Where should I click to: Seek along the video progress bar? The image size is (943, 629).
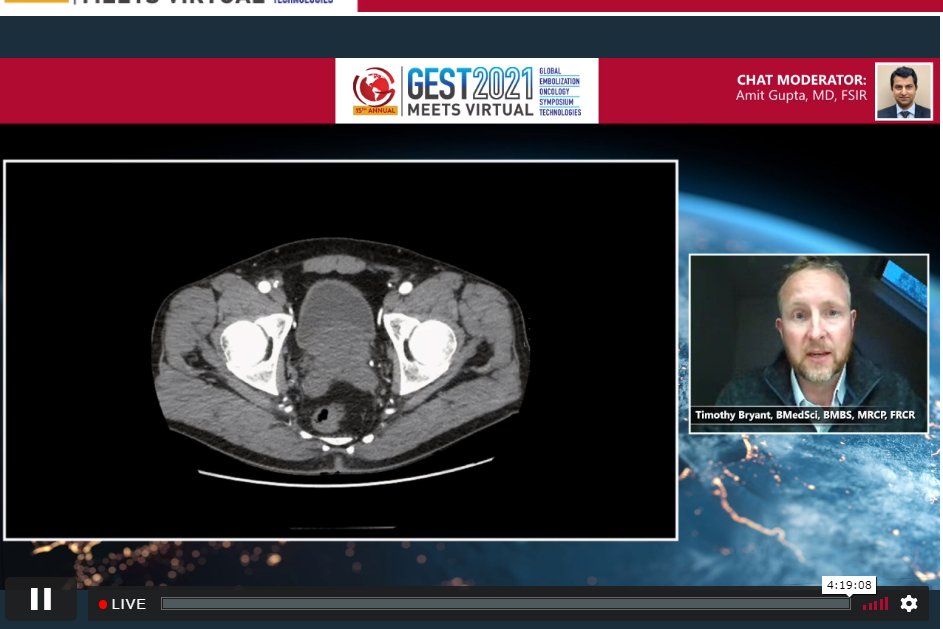tap(506, 604)
